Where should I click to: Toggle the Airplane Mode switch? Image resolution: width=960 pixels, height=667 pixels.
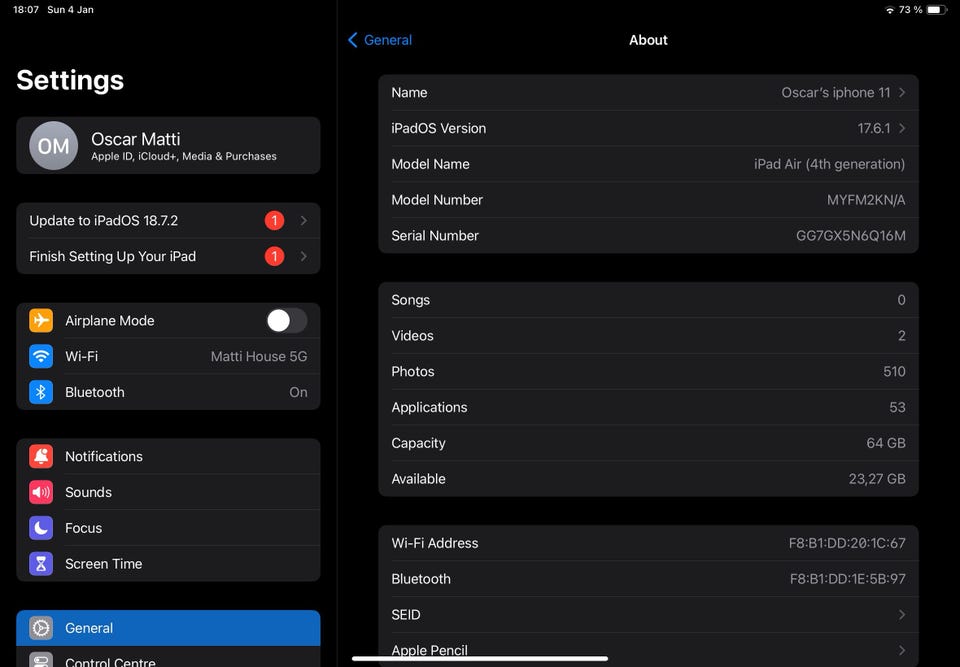287,320
